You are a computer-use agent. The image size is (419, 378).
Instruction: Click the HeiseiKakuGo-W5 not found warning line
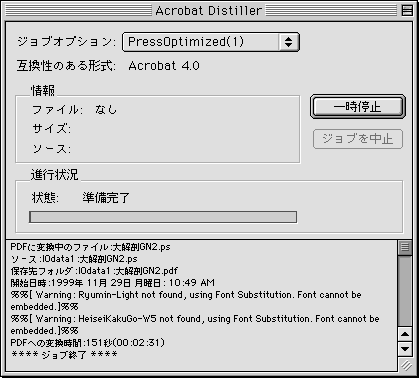pos(195,325)
